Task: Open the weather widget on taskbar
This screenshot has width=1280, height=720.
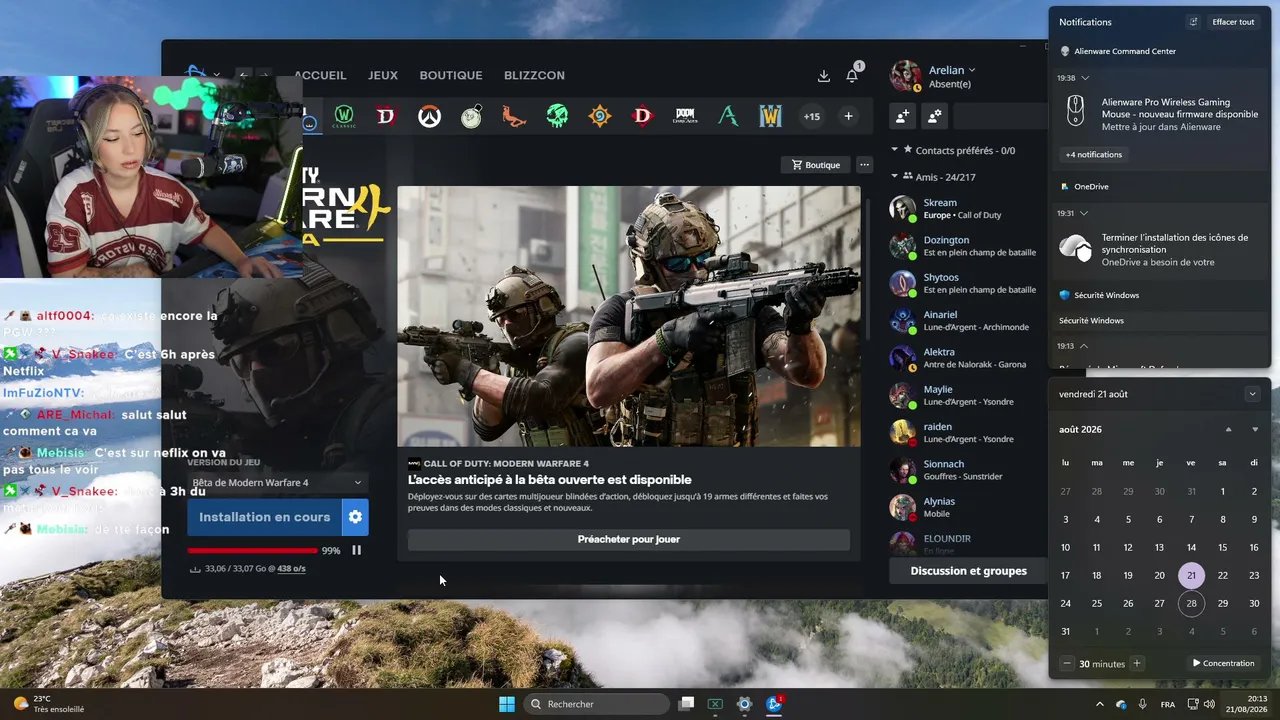Action: click(x=49, y=704)
